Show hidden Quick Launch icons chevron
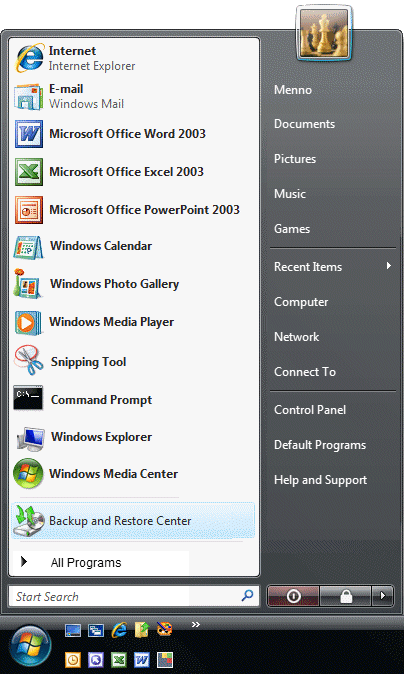Image resolution: width=404 pixels, height=674 pixels. pyautogui.click(x=196, y=625)
